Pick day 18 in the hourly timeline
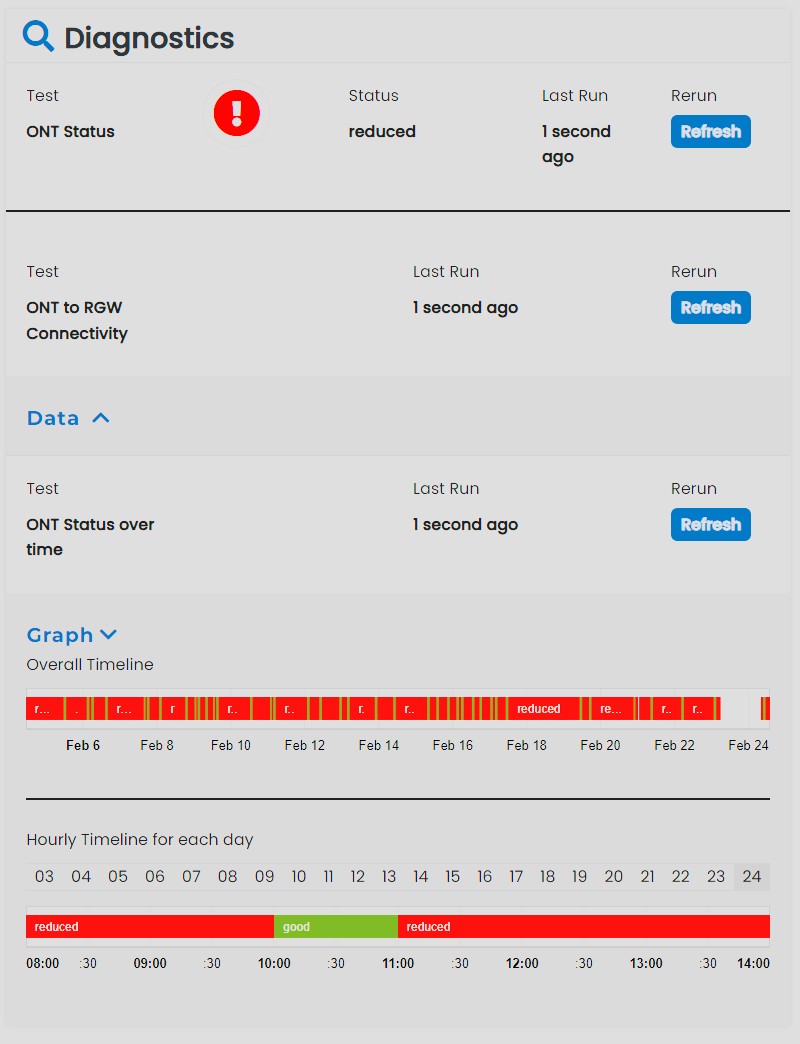Image resolution: width=800 pixels, height=1044 pixels. [548, 876]
